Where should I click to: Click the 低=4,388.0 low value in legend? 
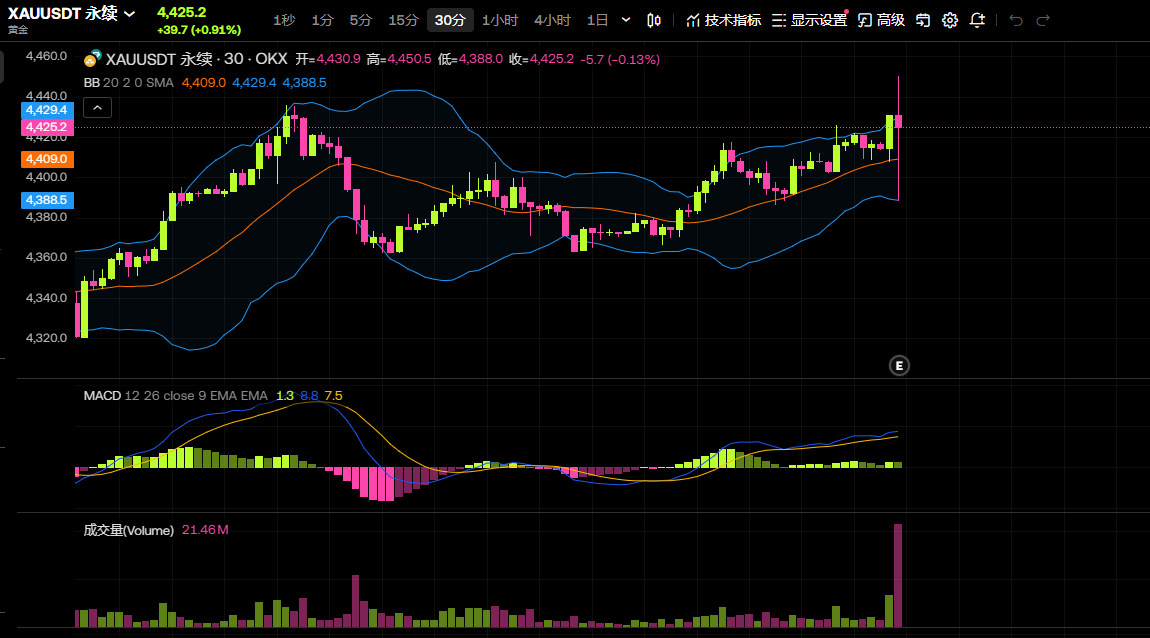(x=470, y=59)
